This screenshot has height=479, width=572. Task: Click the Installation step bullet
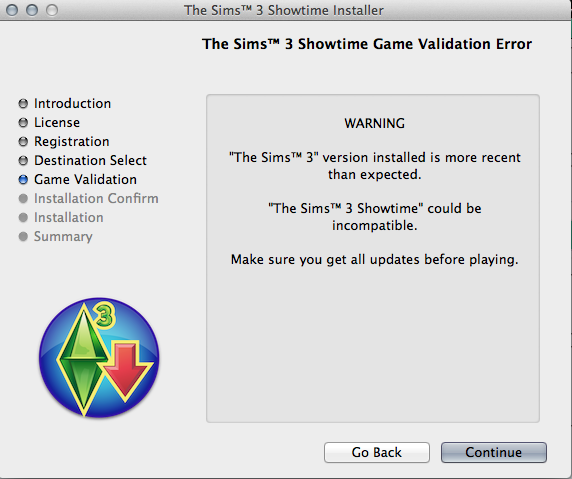[x=23, y=217]
